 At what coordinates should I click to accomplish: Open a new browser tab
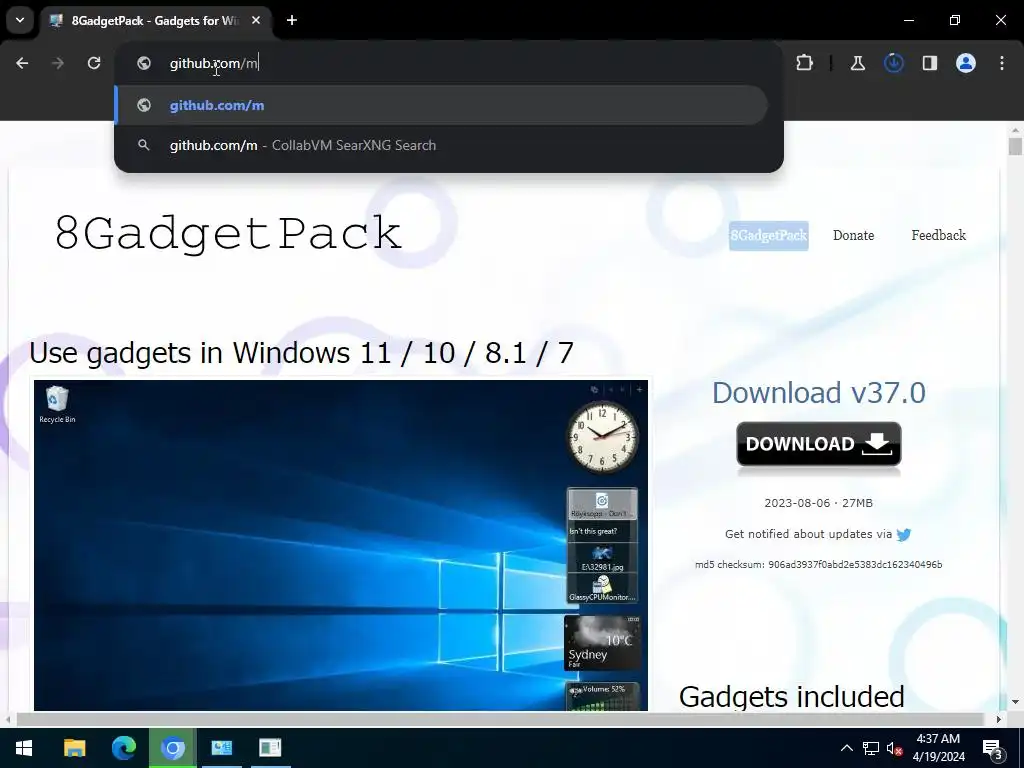coord(292,20)
